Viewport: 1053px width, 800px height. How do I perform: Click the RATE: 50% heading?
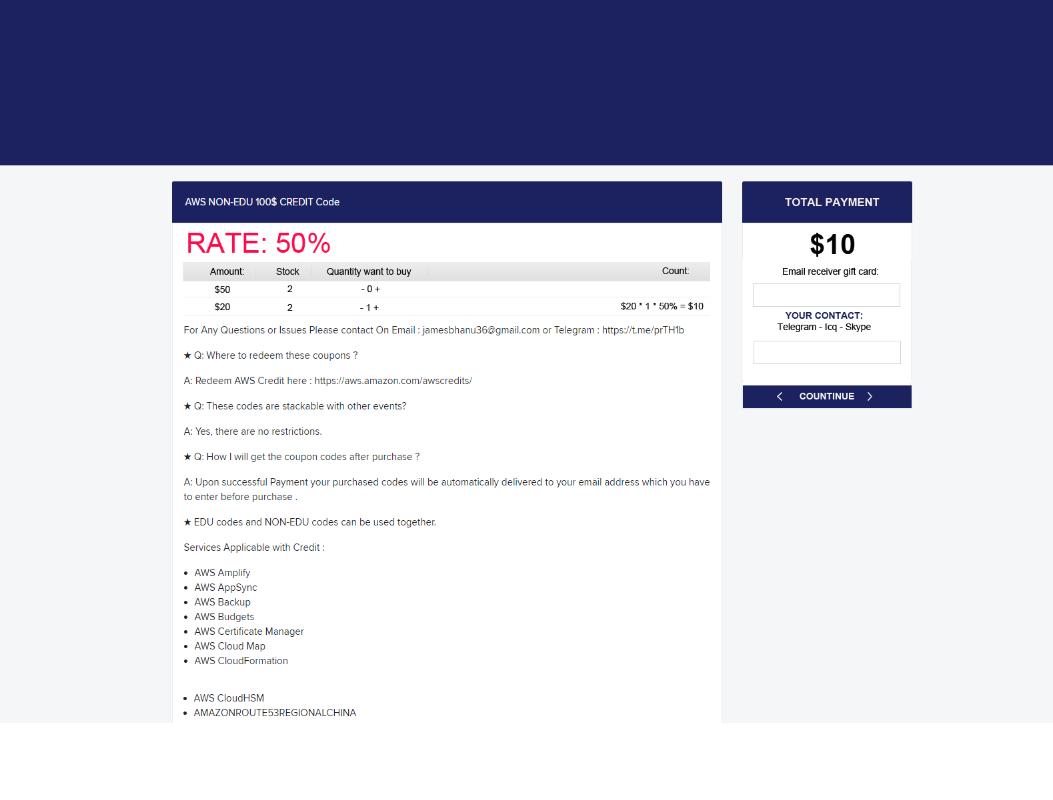tap(258, 243)
